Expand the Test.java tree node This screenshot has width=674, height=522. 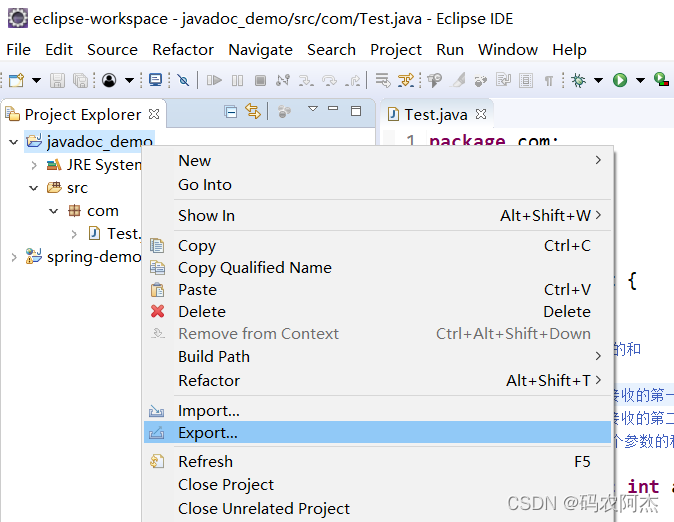pos(74,234)
